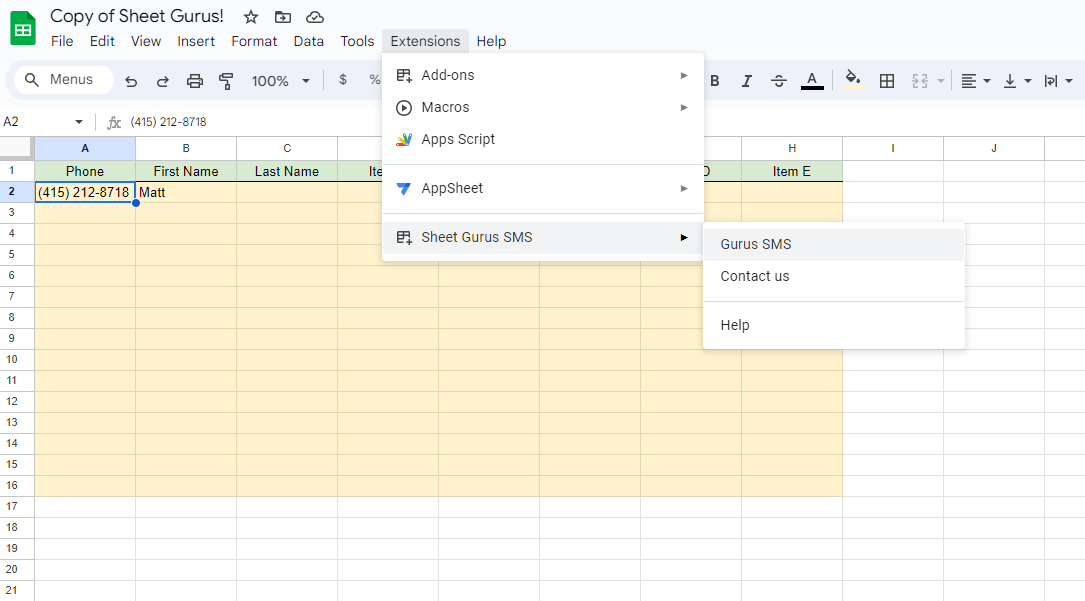
Task: Expand the Add-ons submenu
Action: 542,75
